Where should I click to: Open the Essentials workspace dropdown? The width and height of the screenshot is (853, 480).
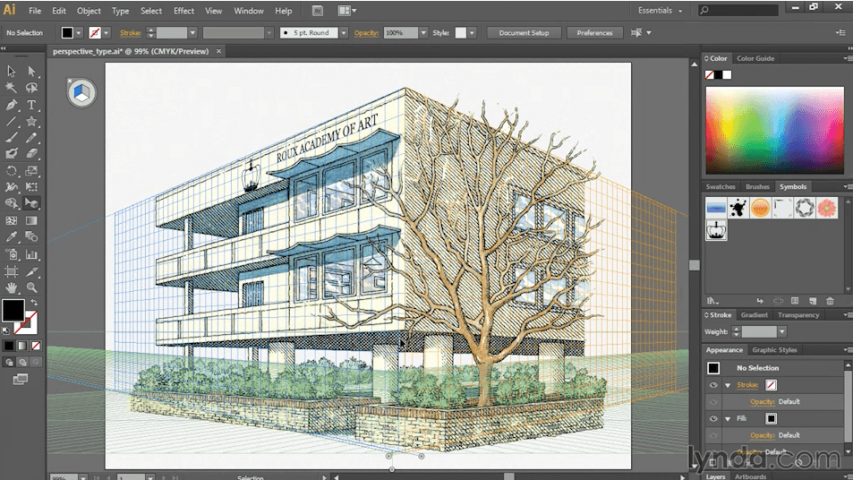click(660, 10)
